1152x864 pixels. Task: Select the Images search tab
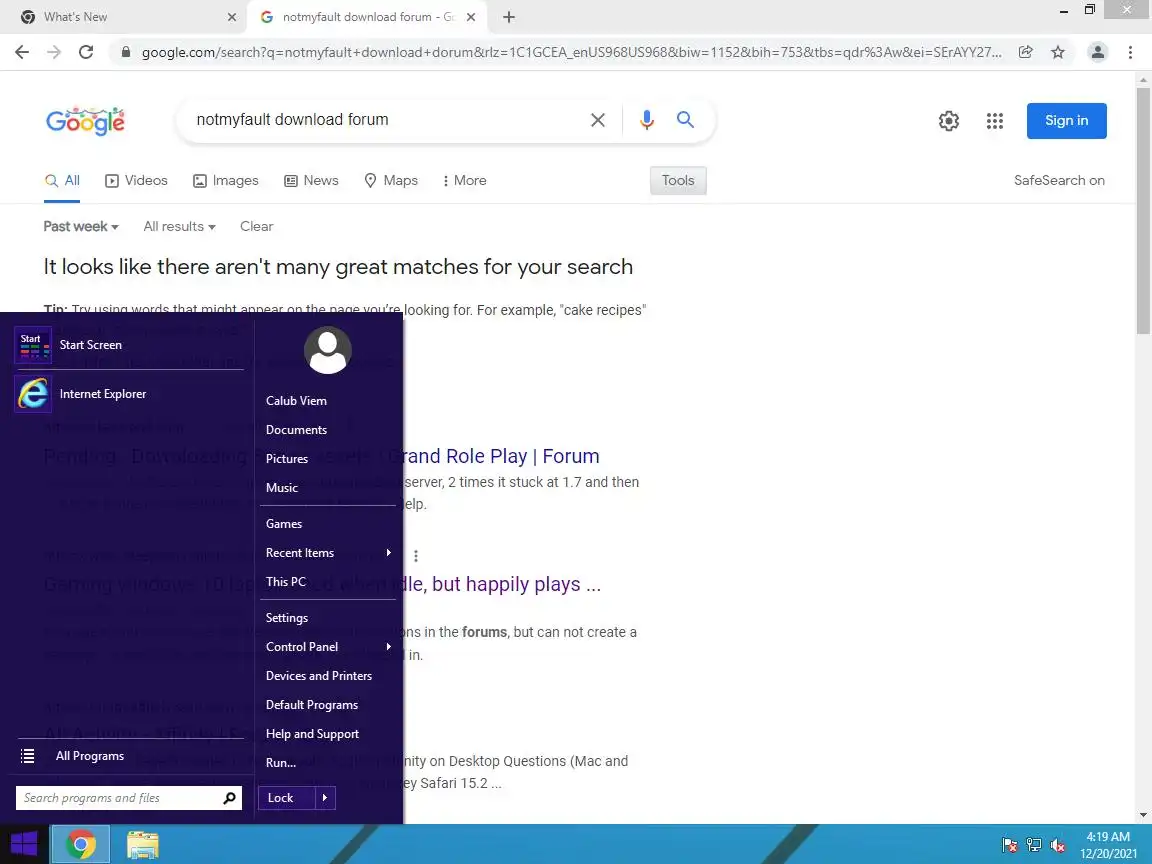(x=226, y=181)
